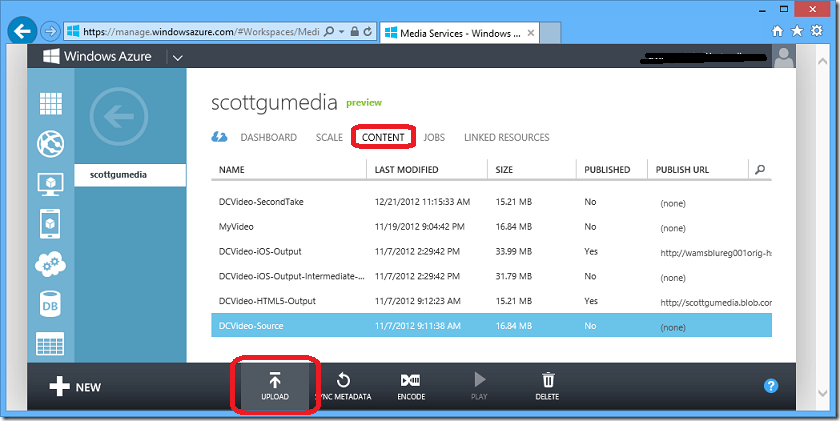Click the scrollbar down arrow
840x421 pixels.
(823, 394)
